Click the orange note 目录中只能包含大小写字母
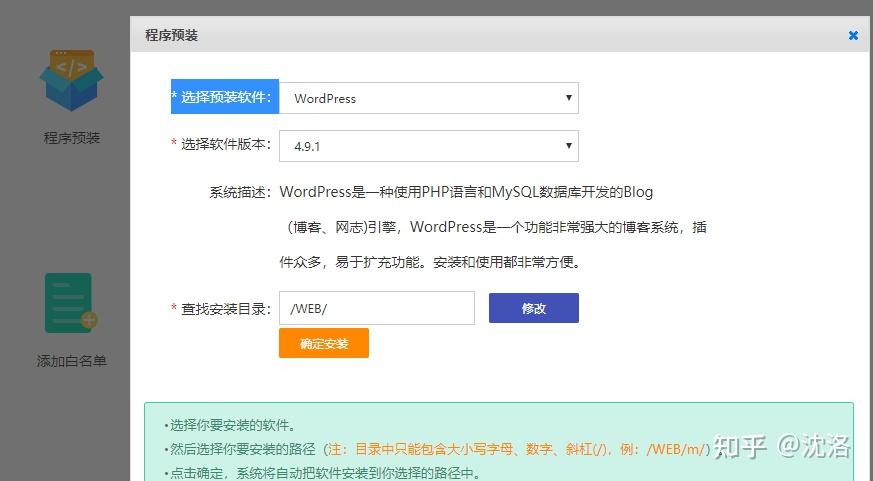This screenshot has width=873, height=481. coord(519,449)
